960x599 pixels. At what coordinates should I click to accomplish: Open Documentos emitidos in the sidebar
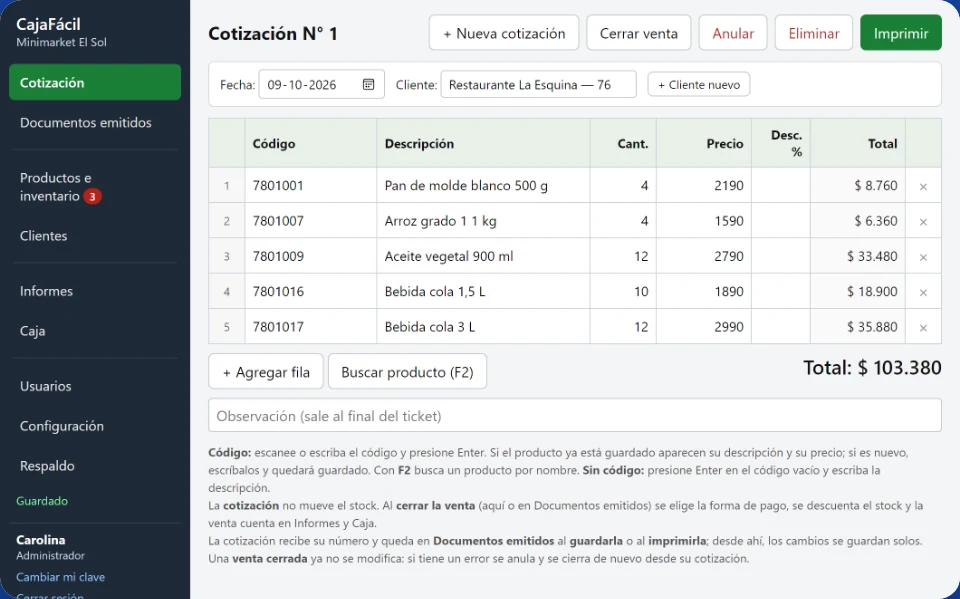click(95, 122)
